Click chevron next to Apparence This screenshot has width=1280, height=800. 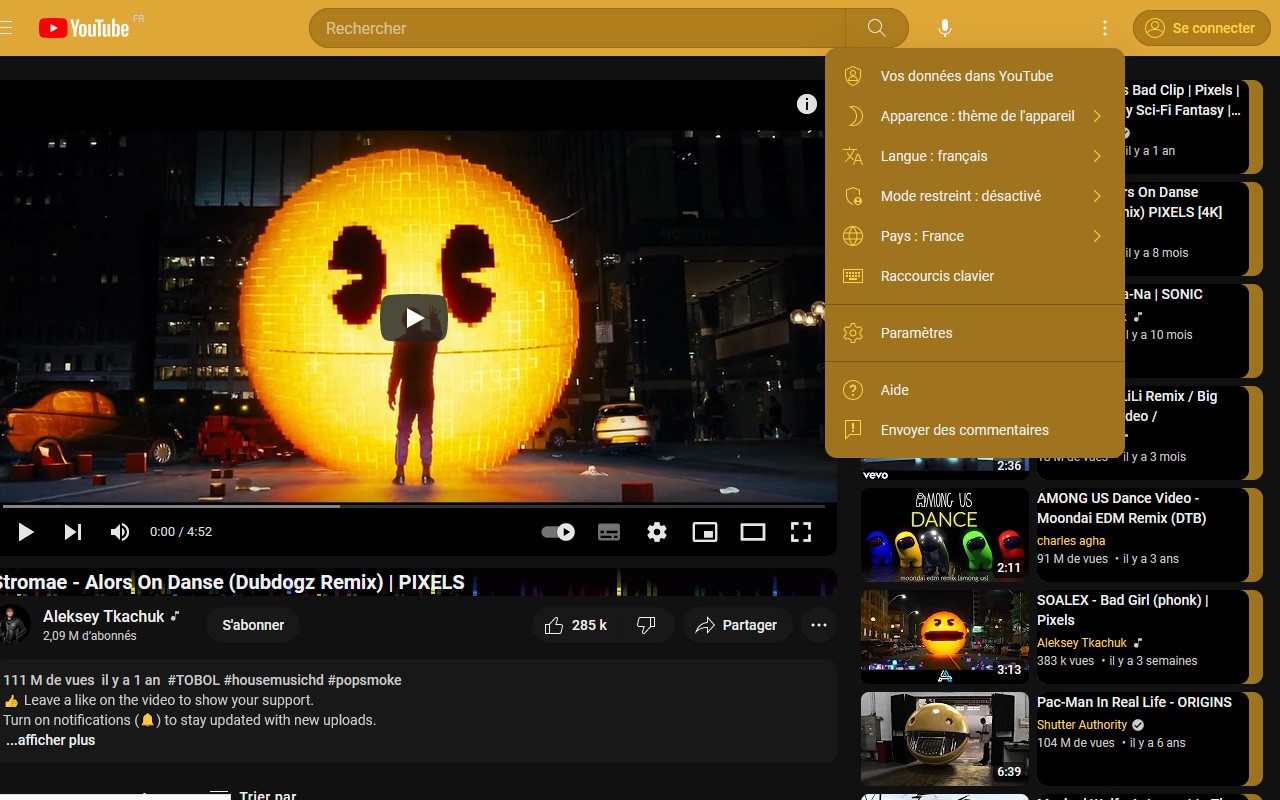pyautogui.click(x=1097, y=116)
